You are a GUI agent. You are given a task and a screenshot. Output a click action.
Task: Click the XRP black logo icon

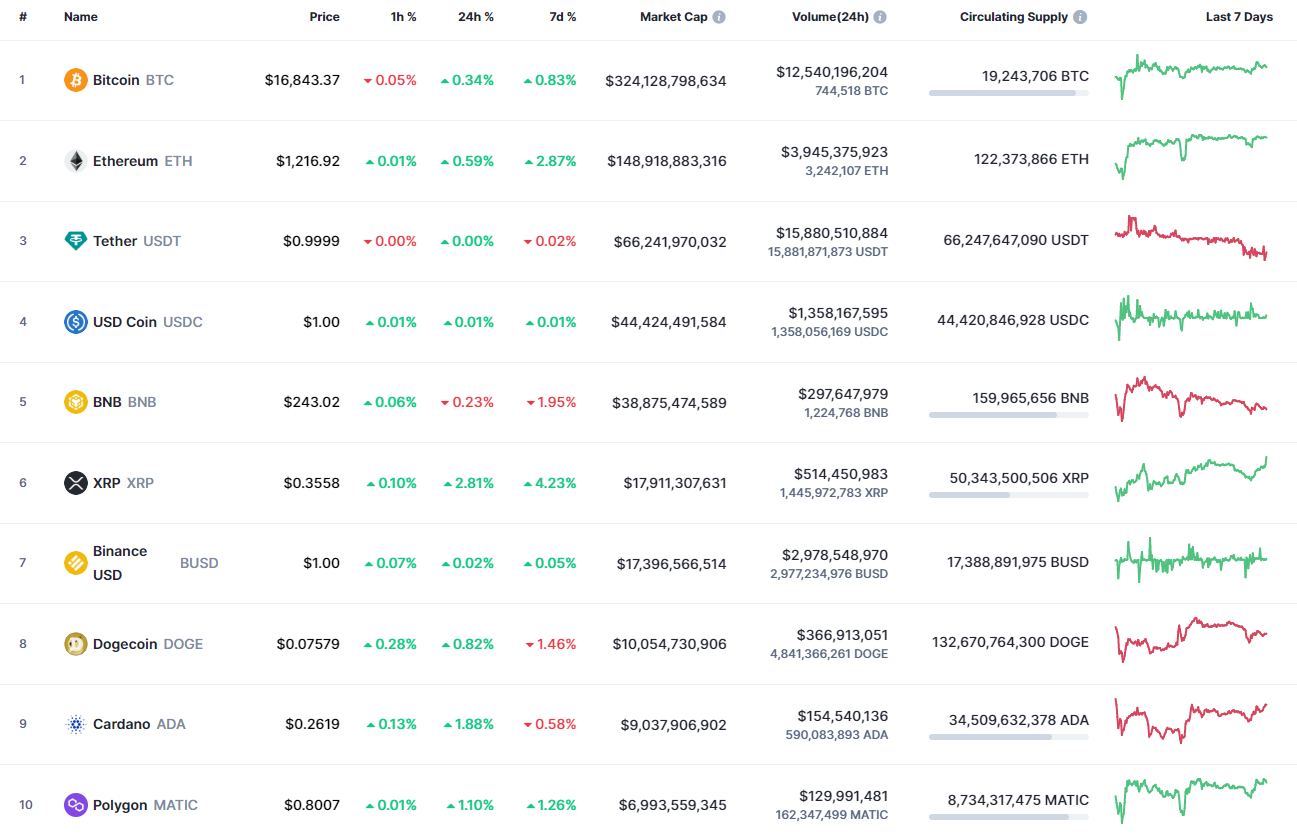76,483
